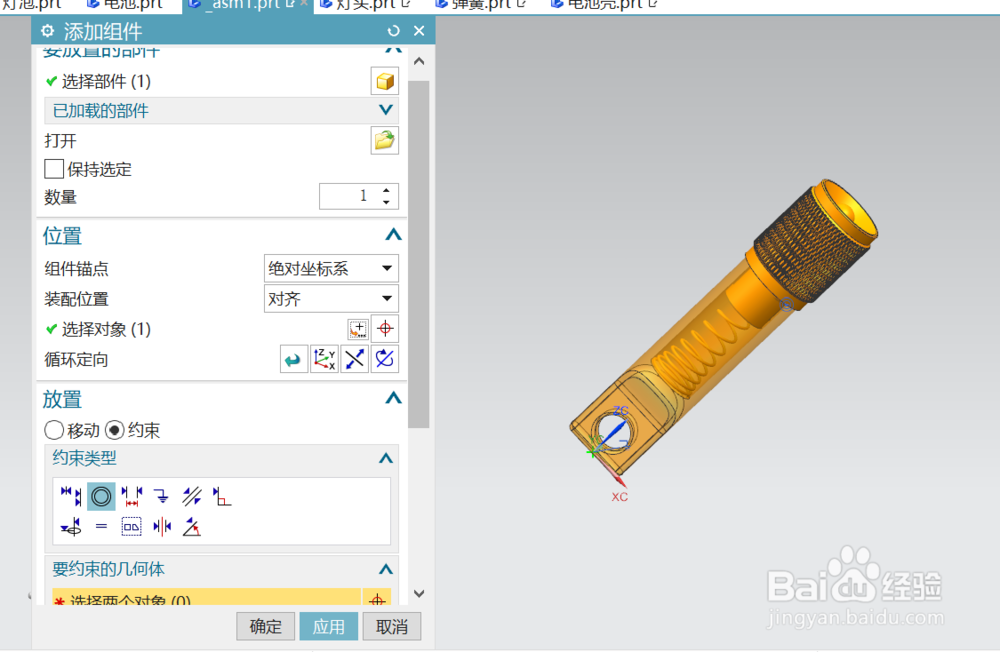Select the Distance constraint icon

[131, 496]
